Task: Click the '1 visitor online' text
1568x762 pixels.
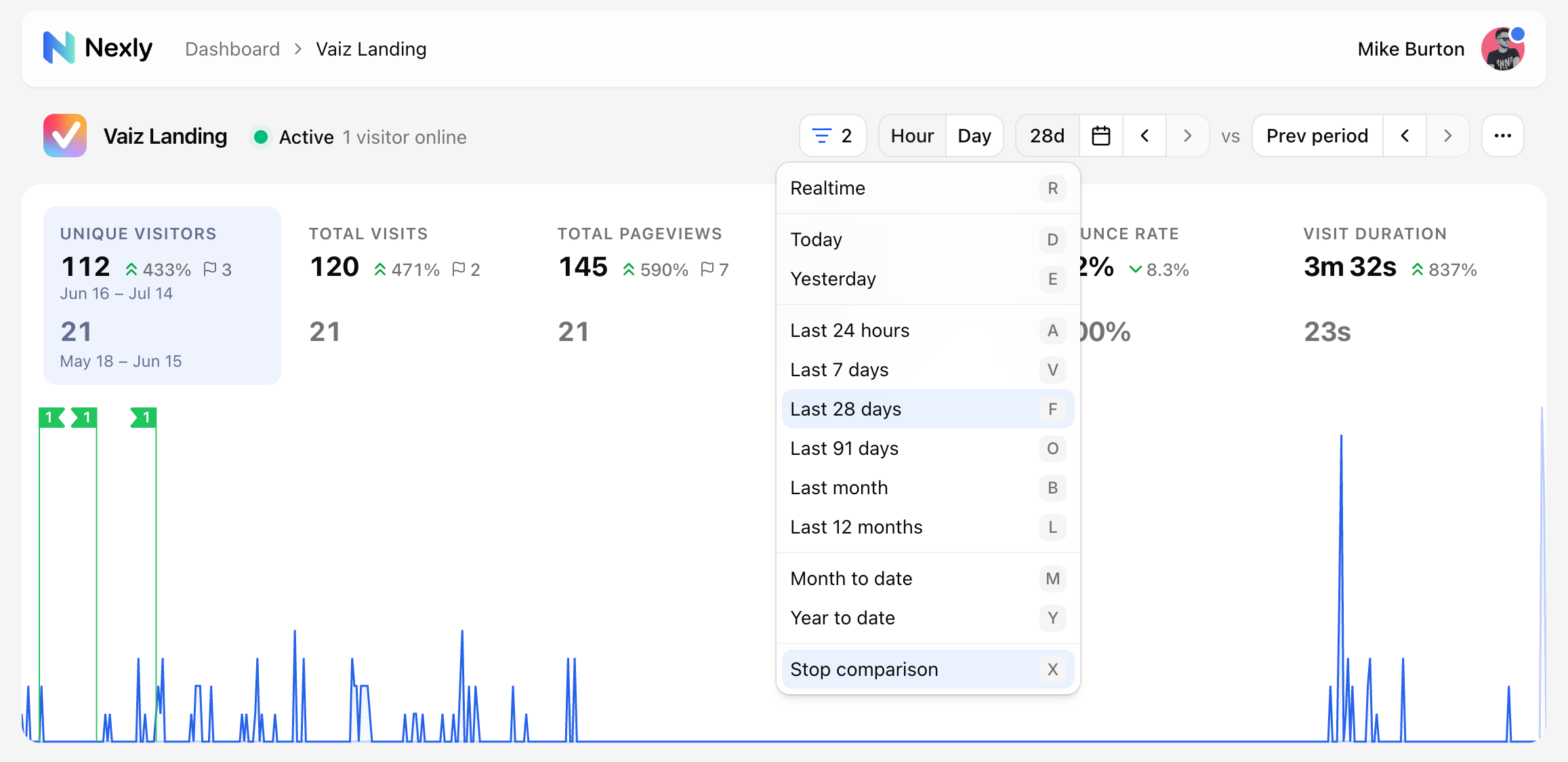Action: 405,137
